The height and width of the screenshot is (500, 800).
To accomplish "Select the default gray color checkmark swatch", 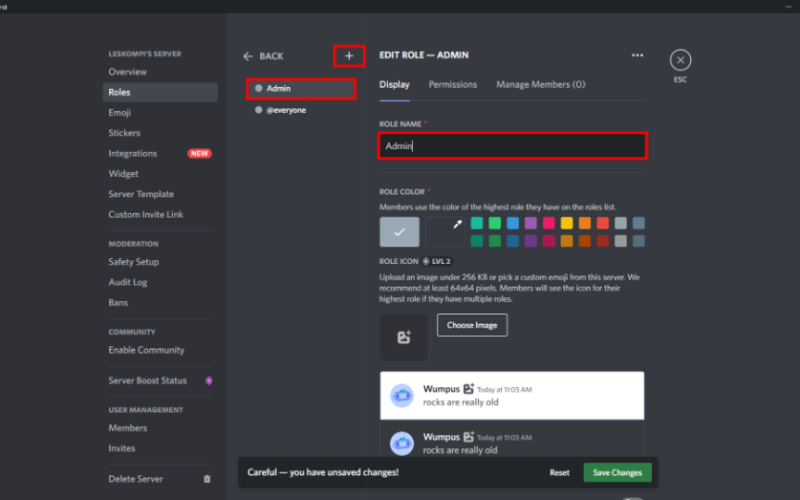I will [x=399, y=232].
